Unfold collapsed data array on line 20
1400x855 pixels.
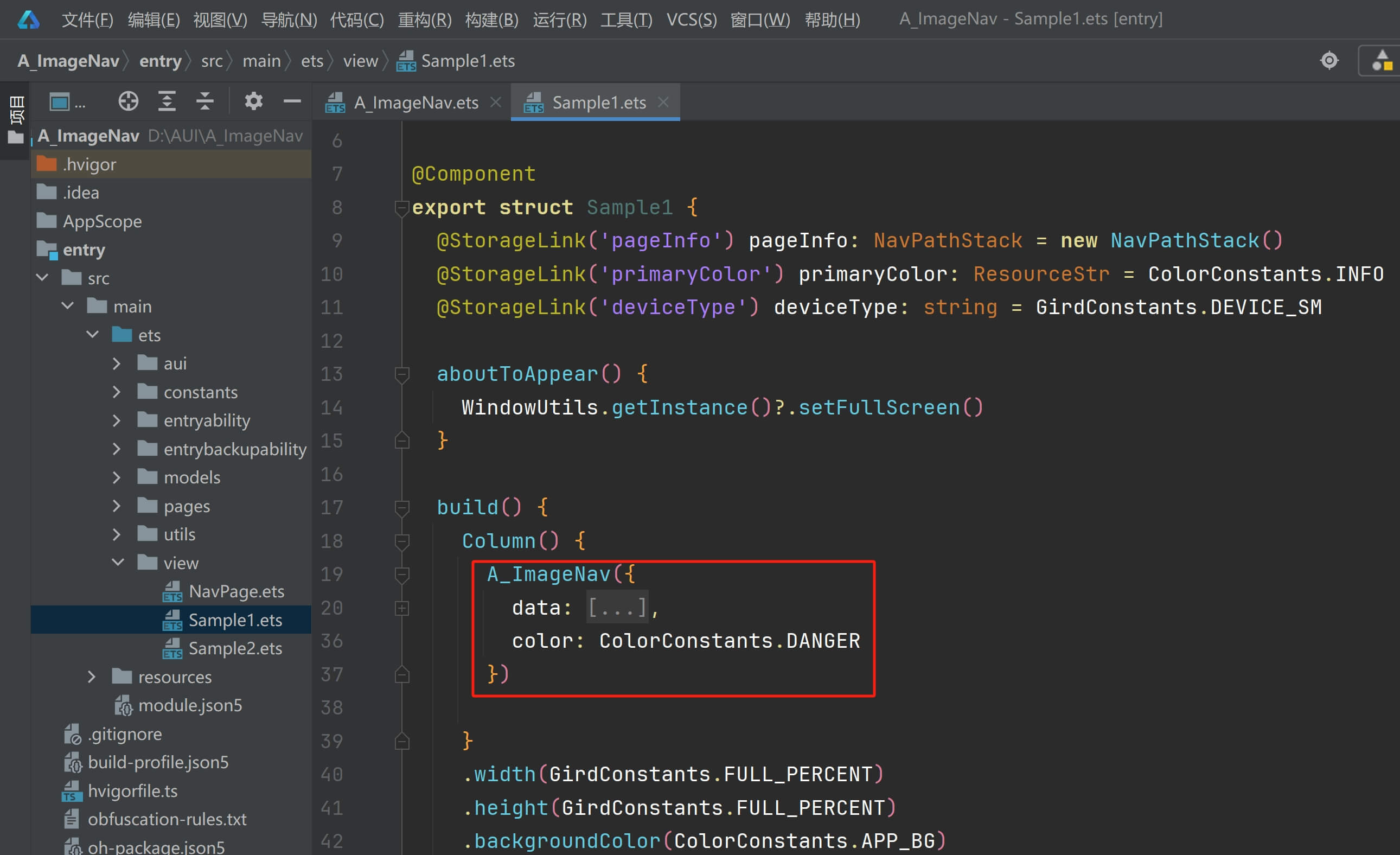[x=402, y=609]
